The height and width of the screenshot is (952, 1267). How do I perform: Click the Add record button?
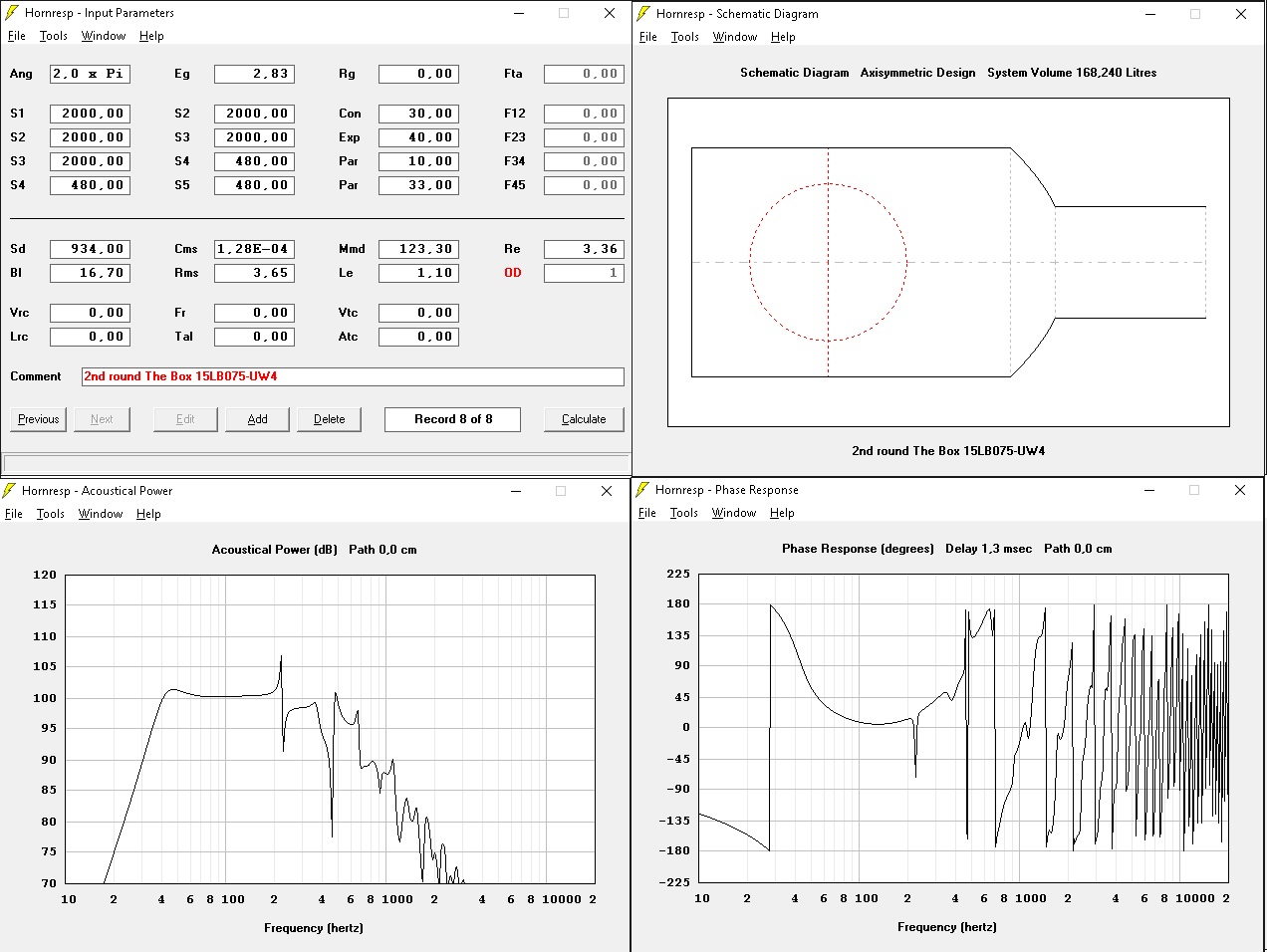click(257, 419)
